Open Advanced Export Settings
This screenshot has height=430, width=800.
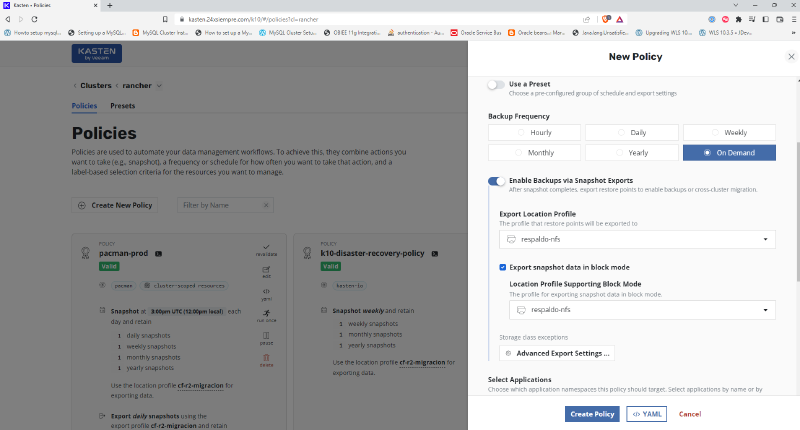(557, 353)
